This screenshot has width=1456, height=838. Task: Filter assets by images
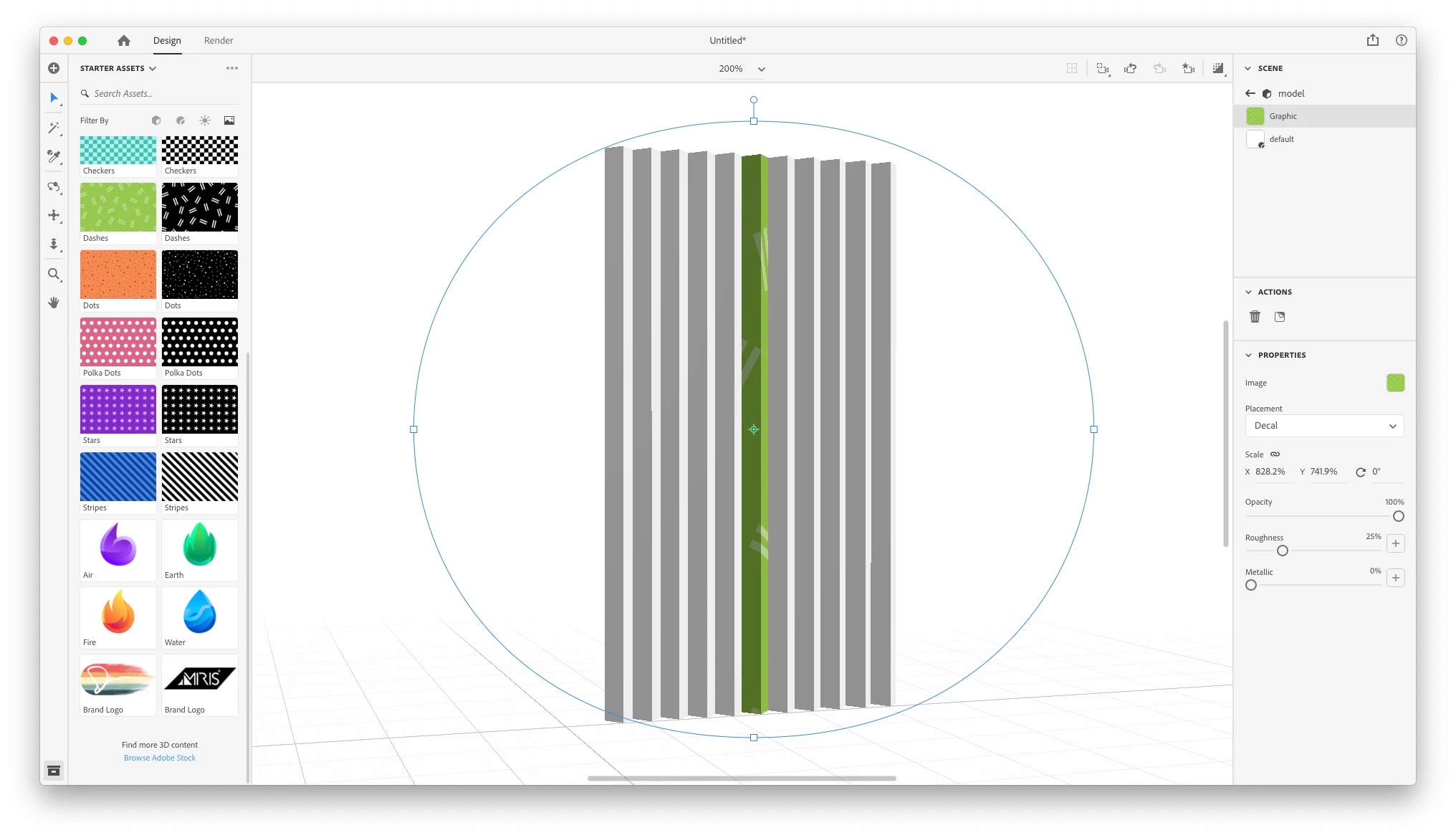(x=229, y=120)
